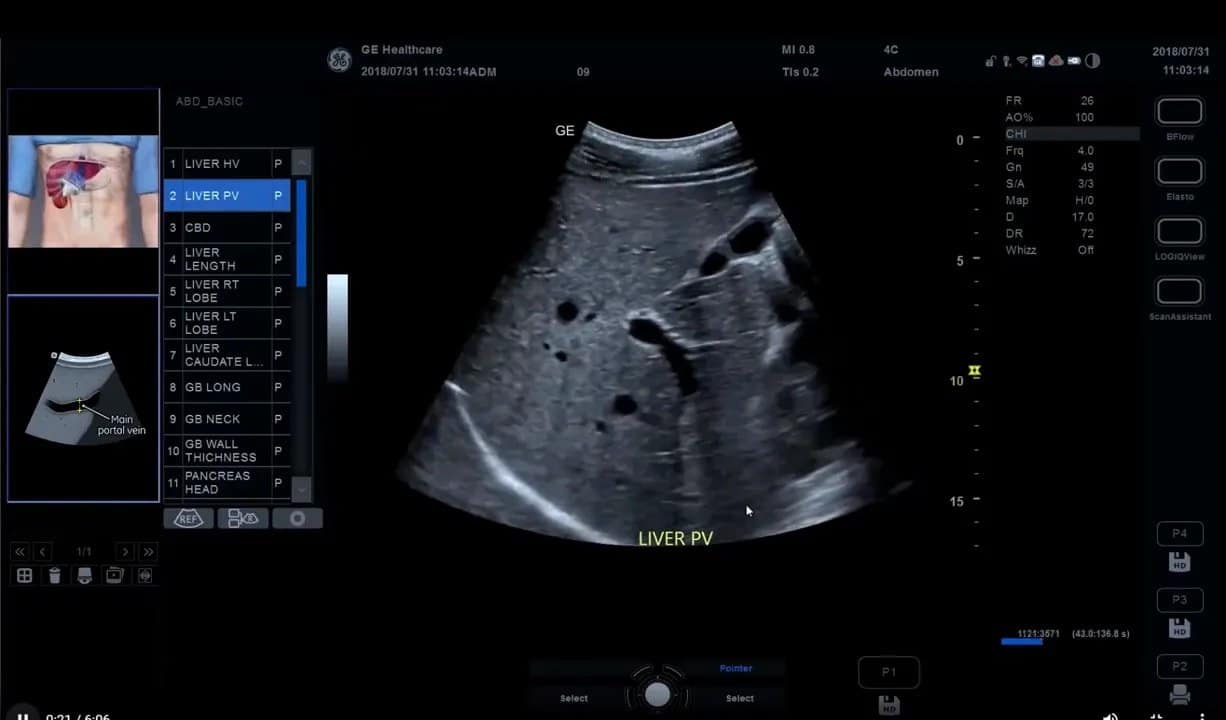Click the contrast indicator icon in status bar
The image size is (1226, 720).
(1092, 60)
